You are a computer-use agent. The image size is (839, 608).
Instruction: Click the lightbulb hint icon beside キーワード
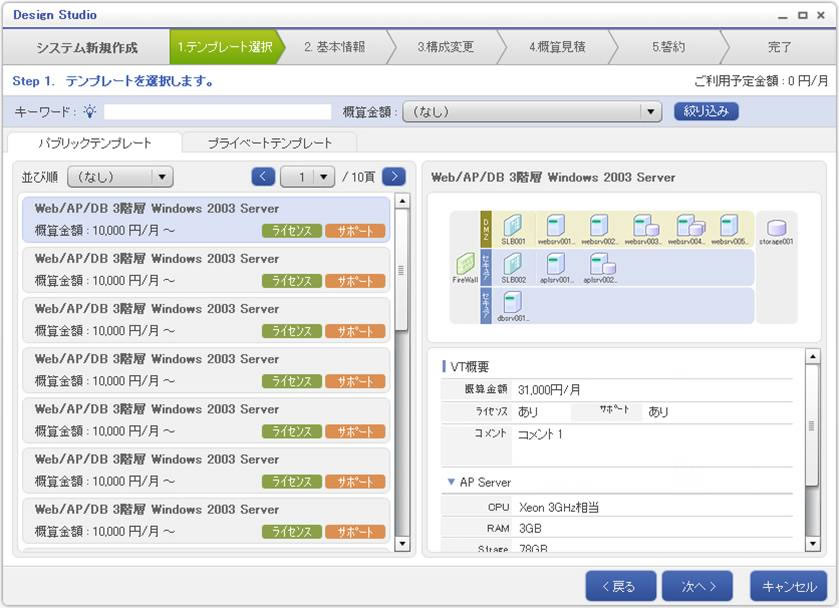click(90, 112)
